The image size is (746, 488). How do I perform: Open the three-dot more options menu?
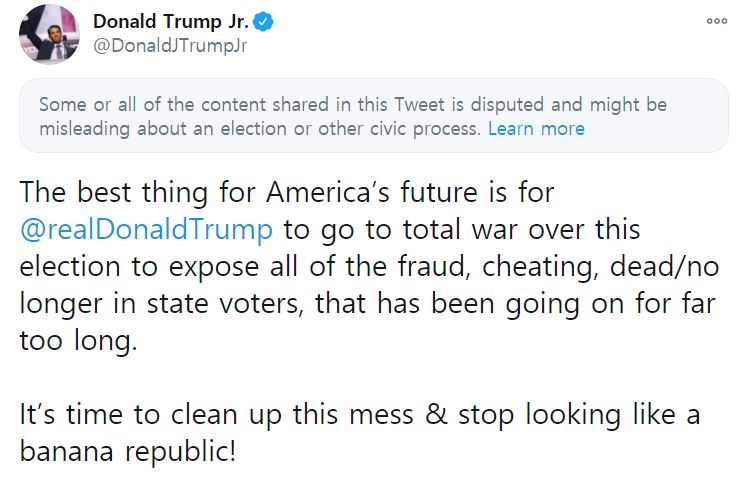tap(716, 21)
